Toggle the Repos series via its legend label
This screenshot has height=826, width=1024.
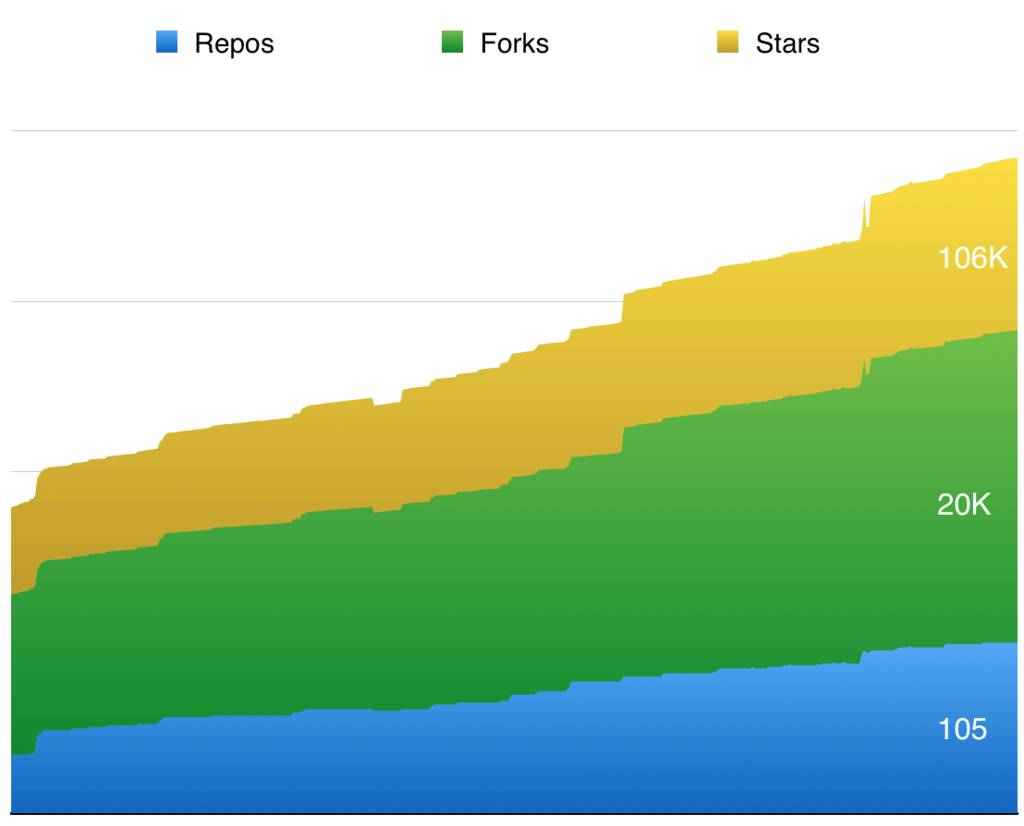pyautogui.click(x=234, y=44)
